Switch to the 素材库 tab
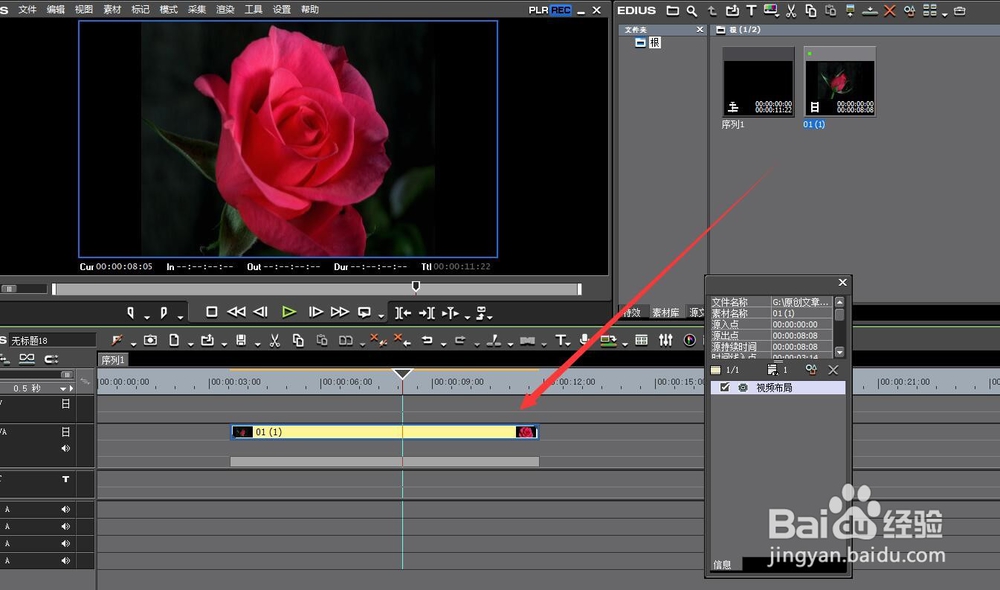 pos(665,313)
